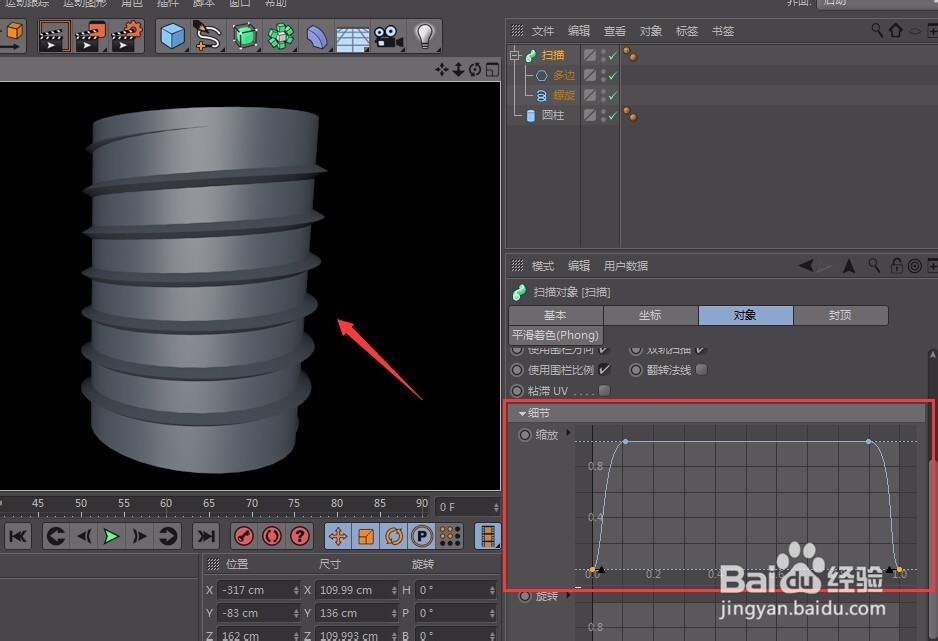Image resolution: width=938 pixels, height=641 pixels.
Task: Expand the 缩放 curve arrow
Action: coord(569,434)
